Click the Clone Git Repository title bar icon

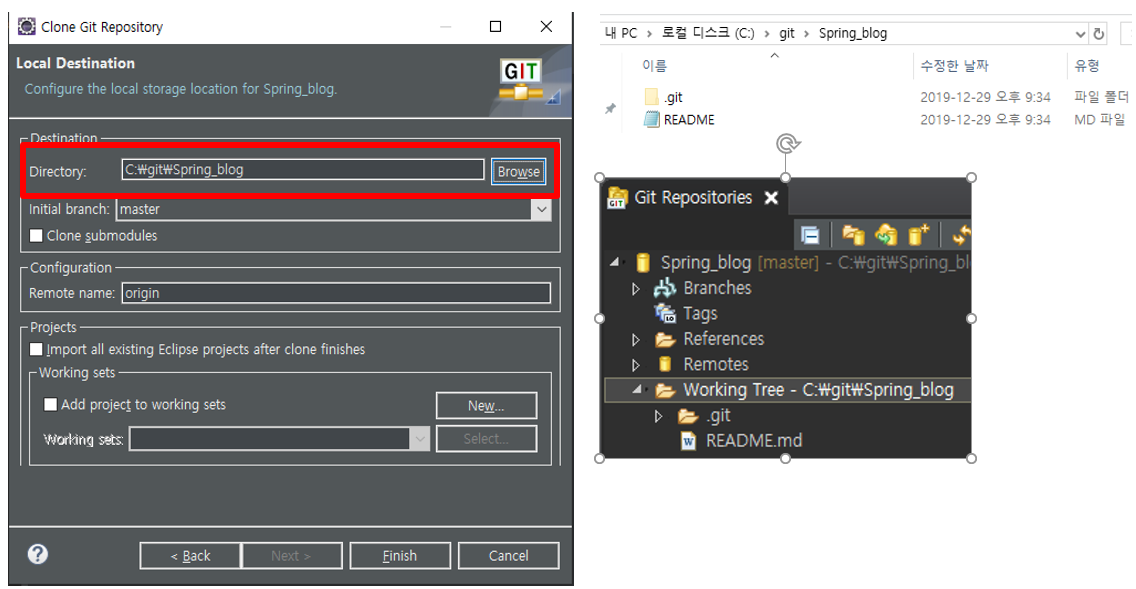[27, 27]
